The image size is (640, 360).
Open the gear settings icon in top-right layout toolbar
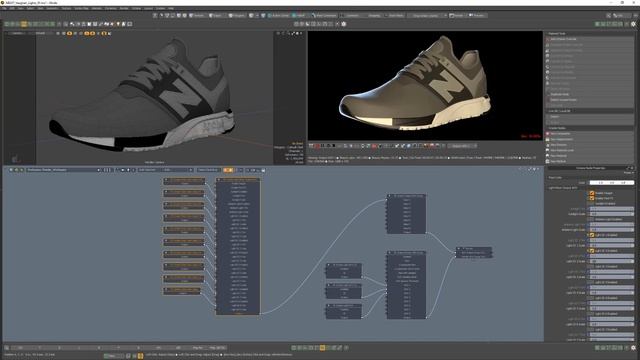(633, 24)
